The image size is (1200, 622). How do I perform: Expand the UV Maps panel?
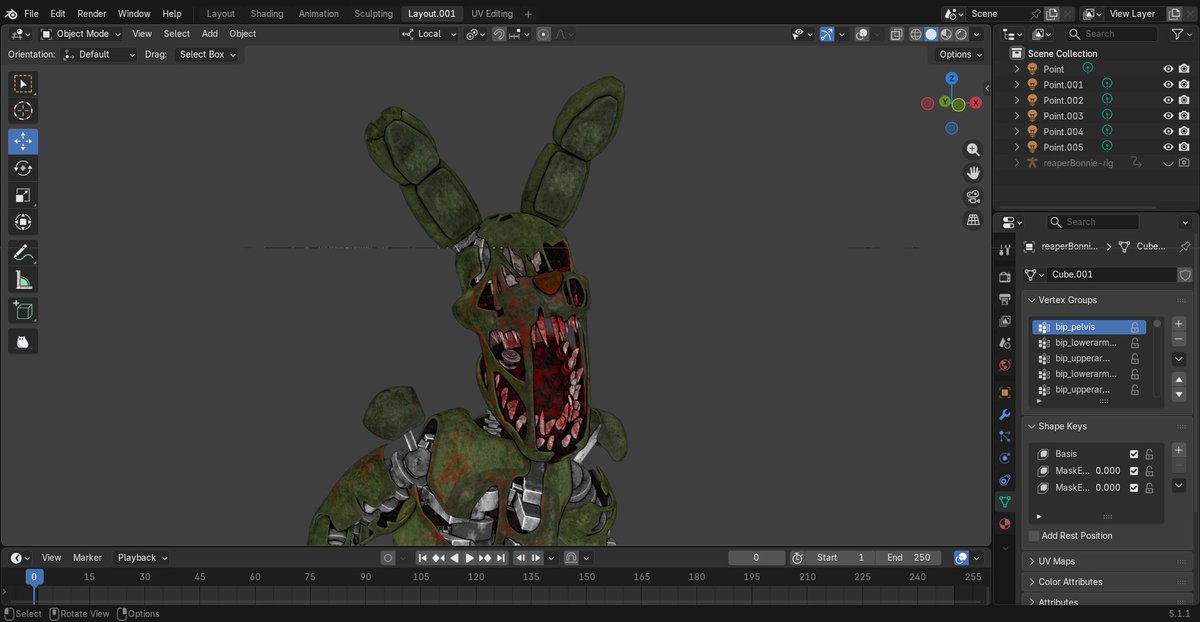[1109, 561]
